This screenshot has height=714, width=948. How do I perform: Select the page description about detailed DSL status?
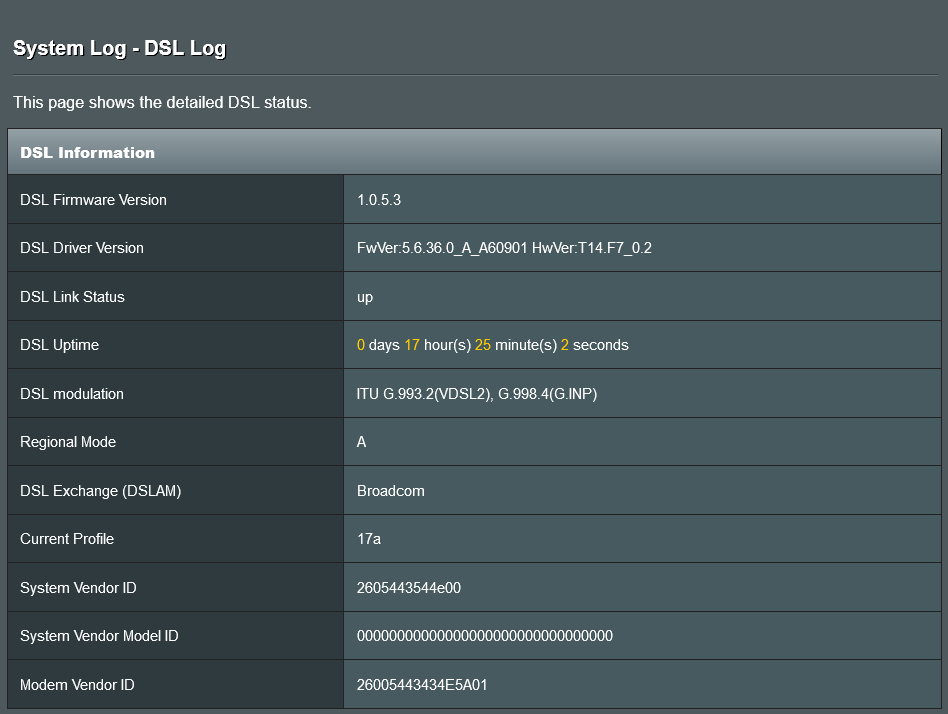[x=162, y=103]
